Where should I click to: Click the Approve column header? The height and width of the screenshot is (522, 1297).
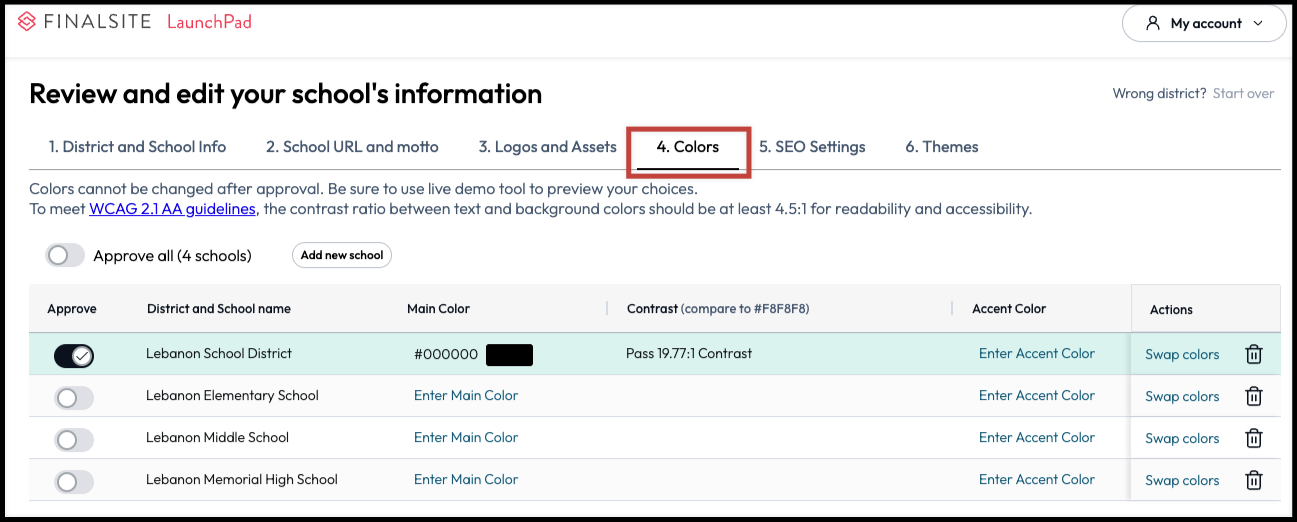click(x=72, y=309)
